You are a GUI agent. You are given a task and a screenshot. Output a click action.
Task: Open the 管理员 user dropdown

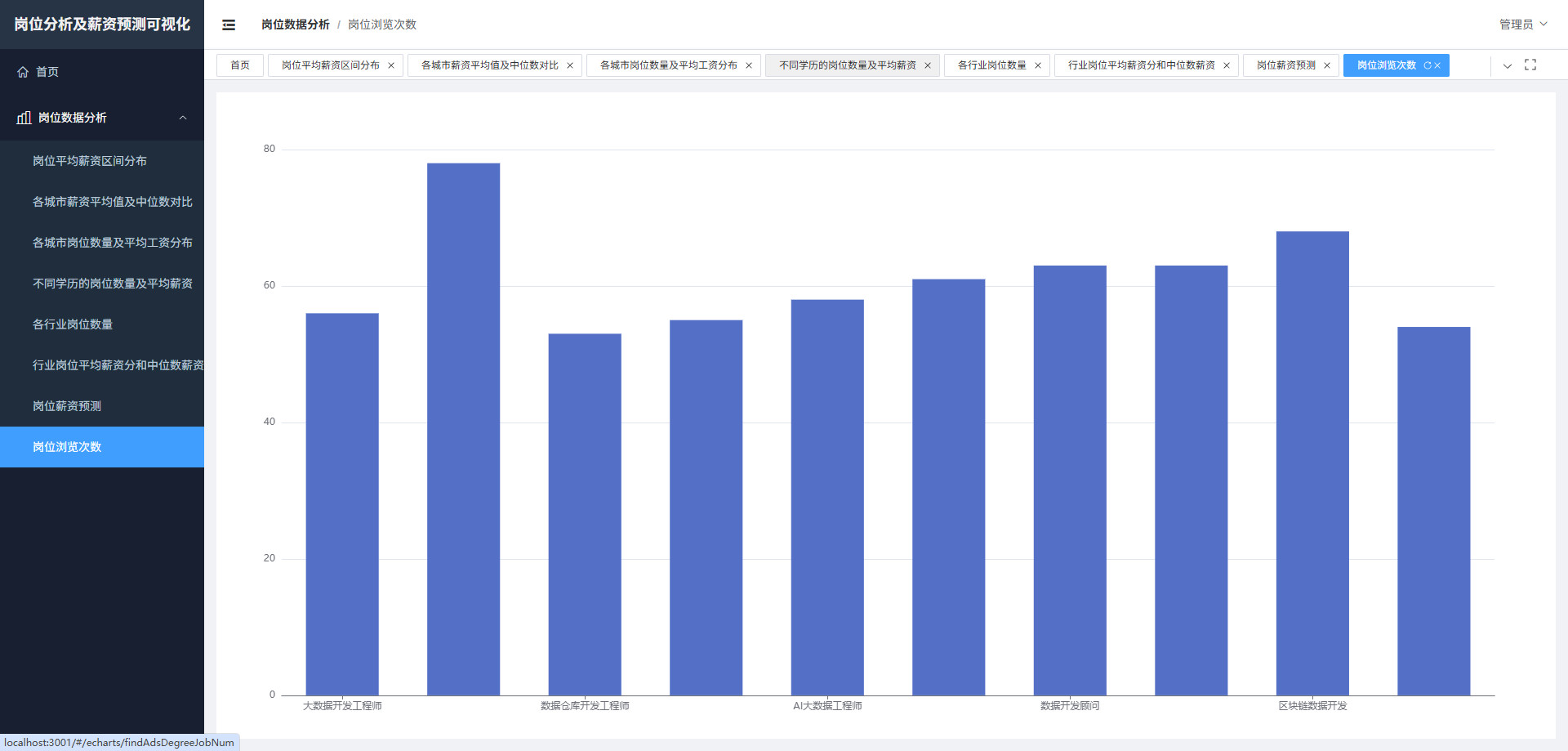[x=1523, y=25]
